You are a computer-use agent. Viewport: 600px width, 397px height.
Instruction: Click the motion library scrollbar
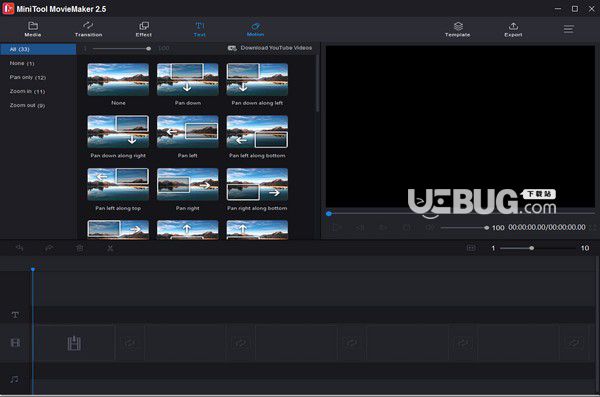[317, 83]
